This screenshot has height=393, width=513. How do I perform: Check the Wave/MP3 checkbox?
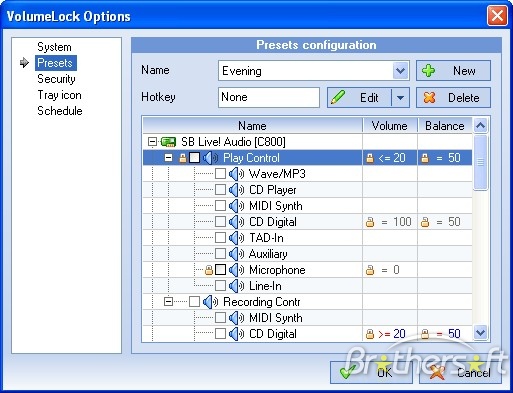tap(220, 174)
